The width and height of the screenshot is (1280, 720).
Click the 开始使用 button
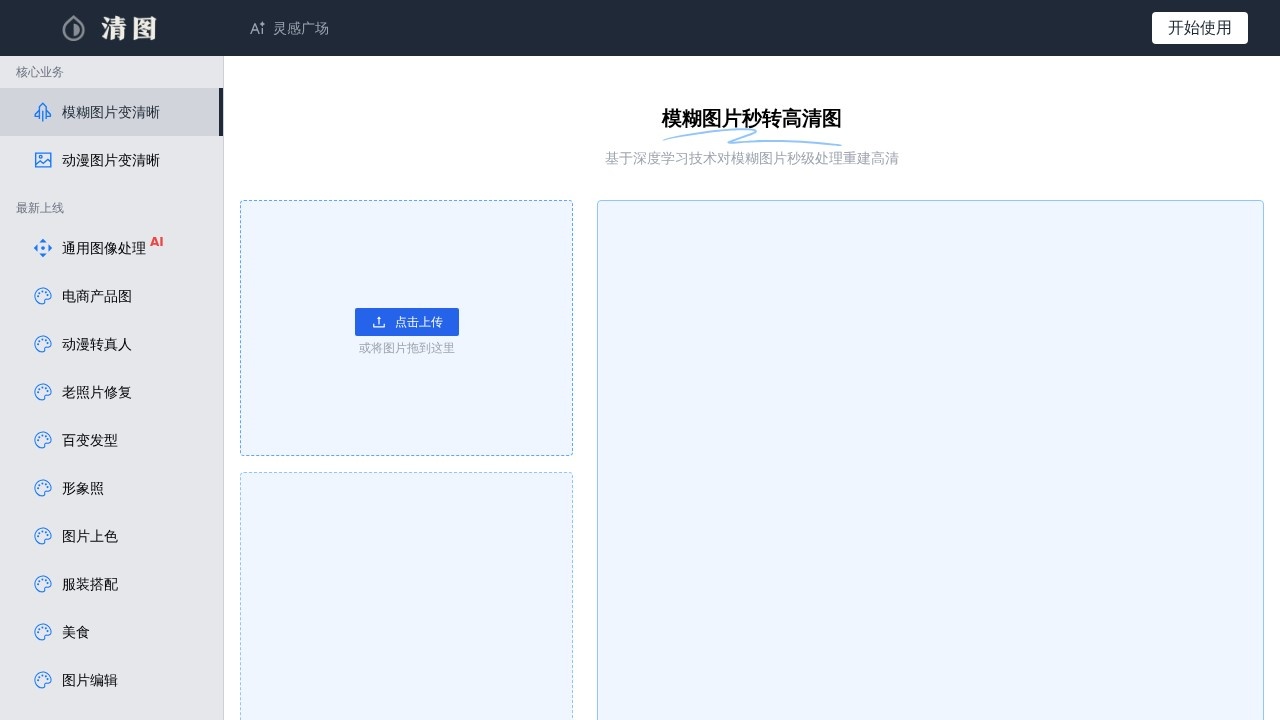[1199, 27]
